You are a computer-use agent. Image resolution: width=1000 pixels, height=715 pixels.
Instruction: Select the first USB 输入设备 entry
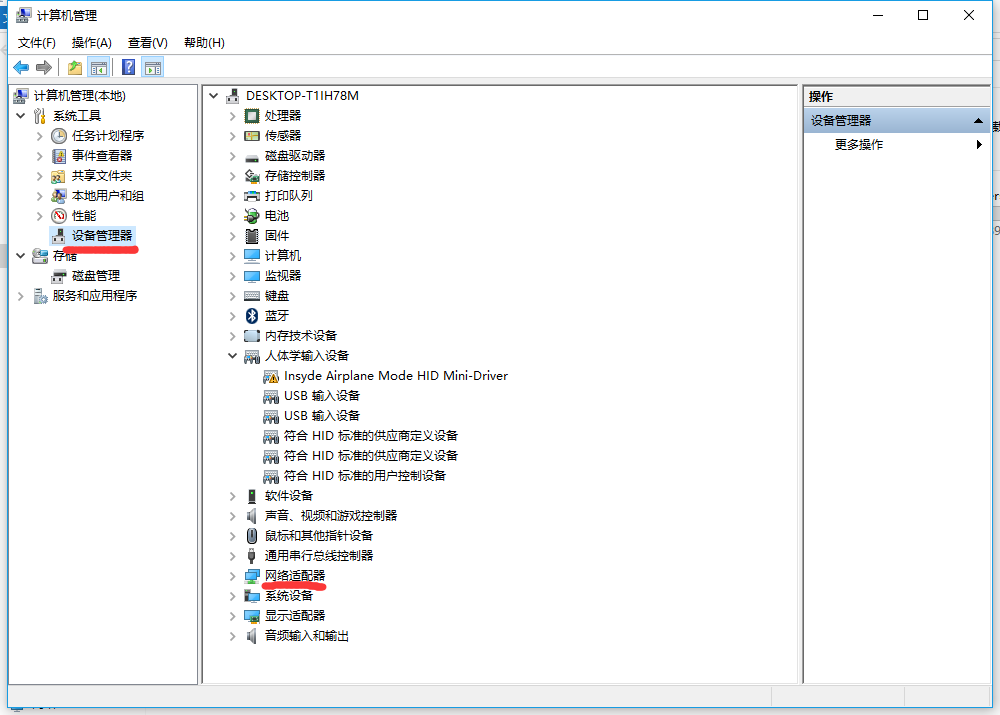click(321, 396)
